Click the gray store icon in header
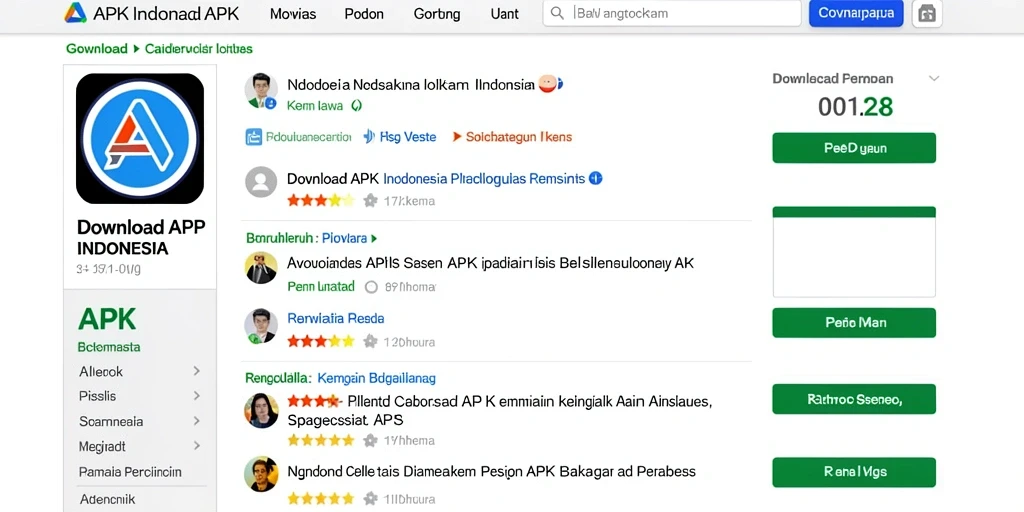The height and width of the screenshot is (512, 1024). 927,13
